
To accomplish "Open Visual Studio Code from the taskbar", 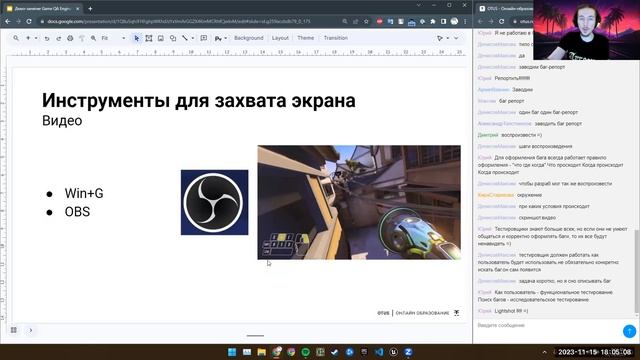I will click(x=379, y=352).
